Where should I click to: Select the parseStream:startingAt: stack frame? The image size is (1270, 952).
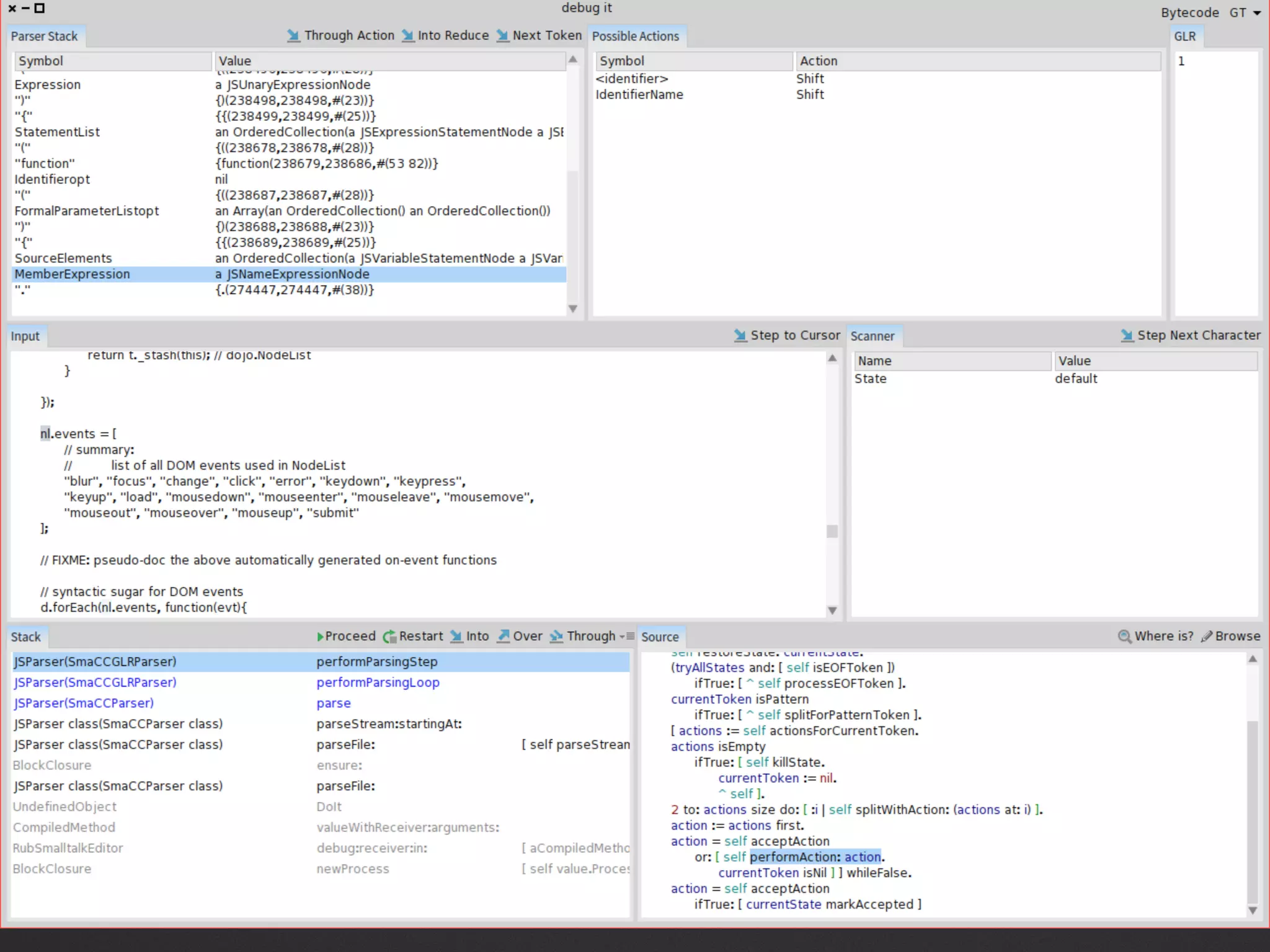tap(321, 724)
